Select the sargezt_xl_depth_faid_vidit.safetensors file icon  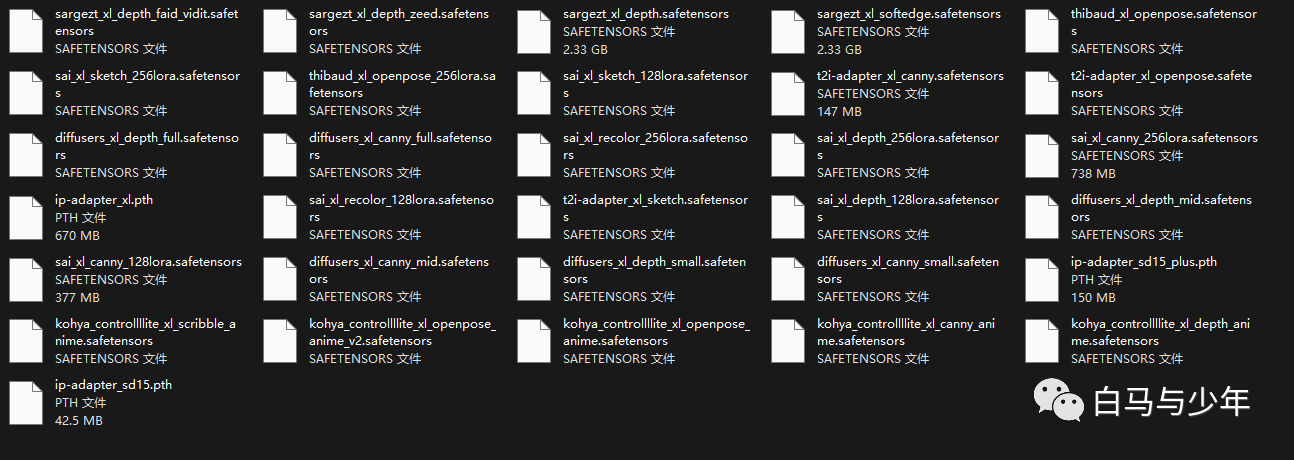click(26, 31)
